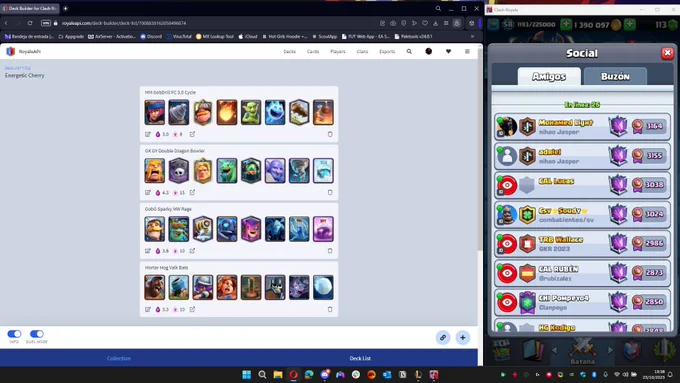Open Mohamed Light friend row

point(582,127)
